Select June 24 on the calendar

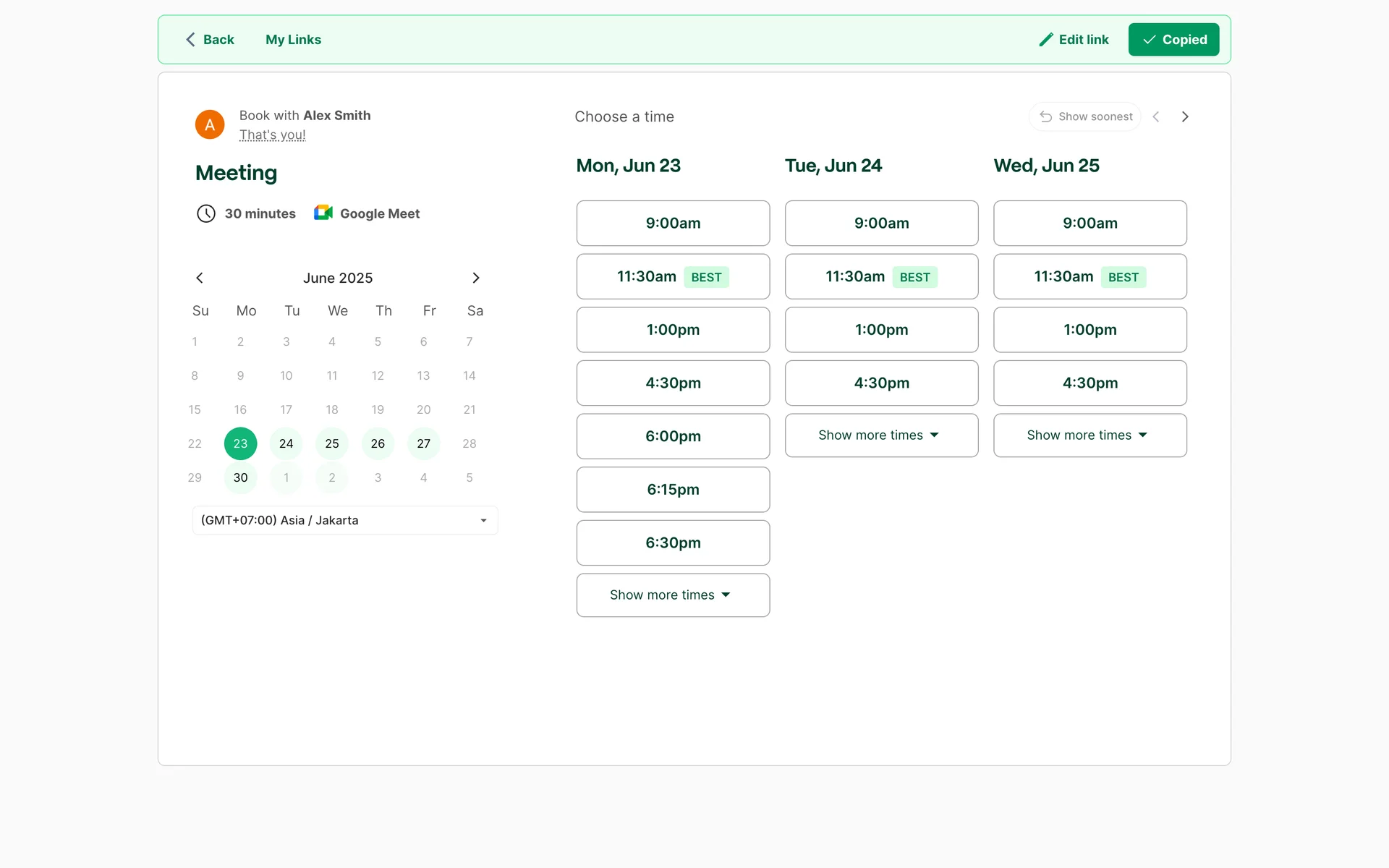(x=286, y=443)
